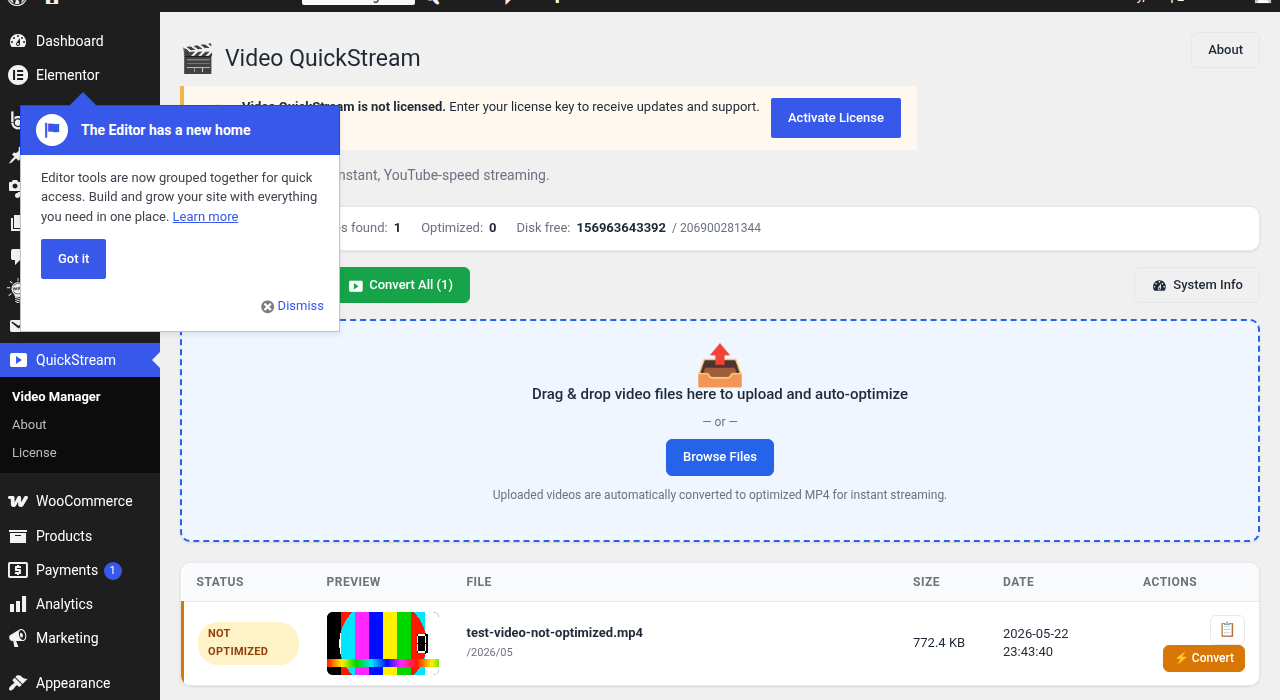Click the 772.4 KB size value
Screen dimensions: 1280x700
(939, 643)
